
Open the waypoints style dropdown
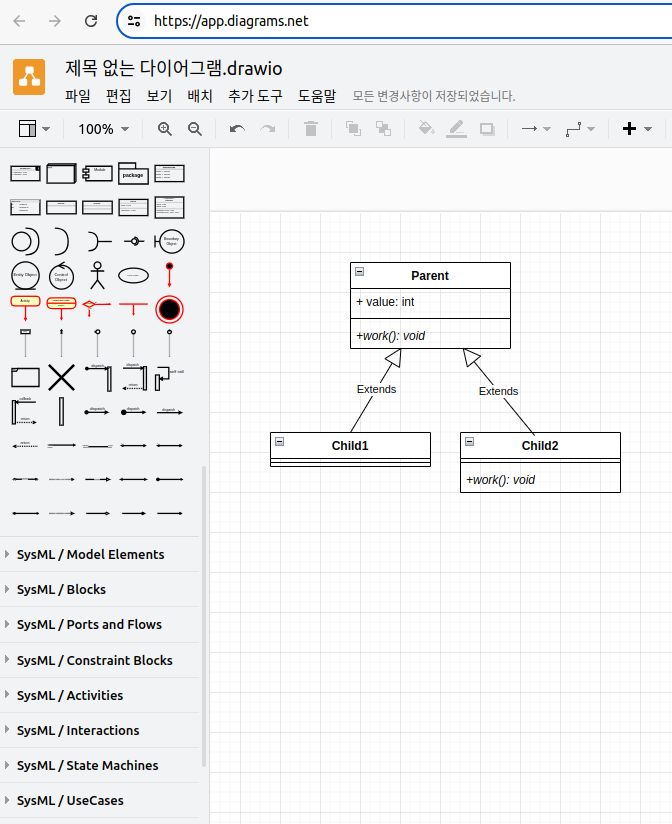tap(580, 129)
